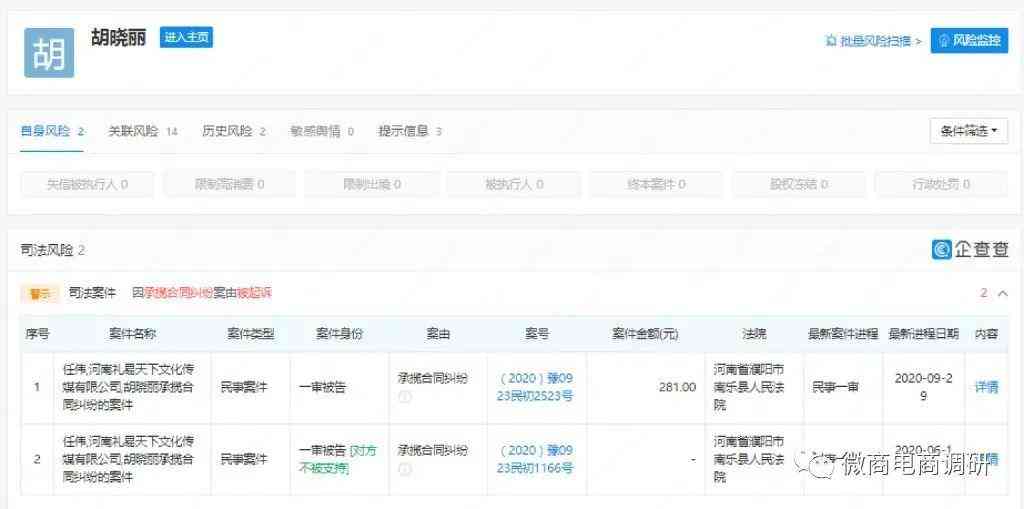1024x509 pixels.
Task: Open the 条件筛选 dropdown
Action: pos(968,131)
